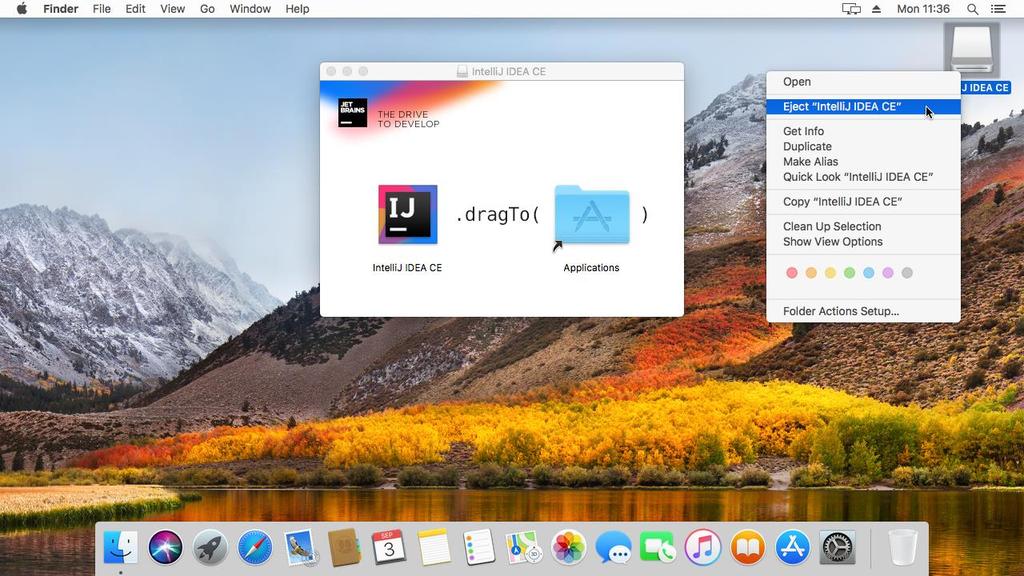The image size is (1024, 576).
Task: Select Quick Look "IntelliJ IDEA CE"
Action: coord(863,177)
